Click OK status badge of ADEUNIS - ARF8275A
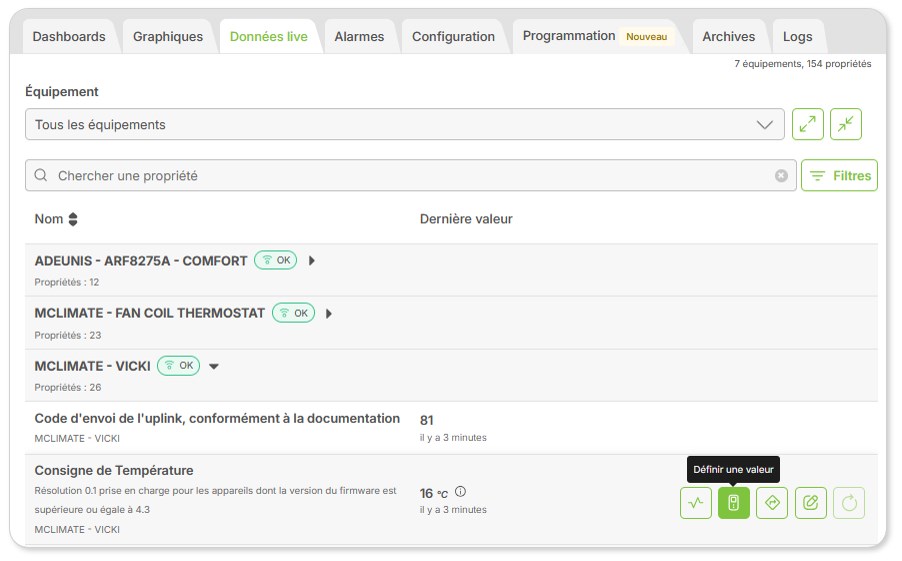 coord(276,260)
